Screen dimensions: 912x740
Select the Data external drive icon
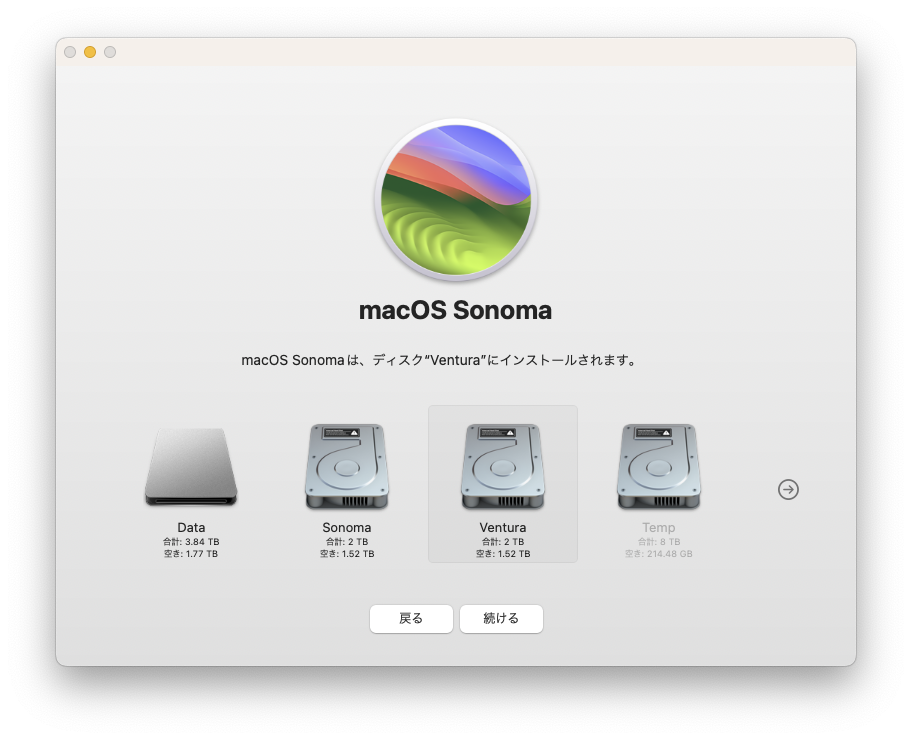click(191, 467)
